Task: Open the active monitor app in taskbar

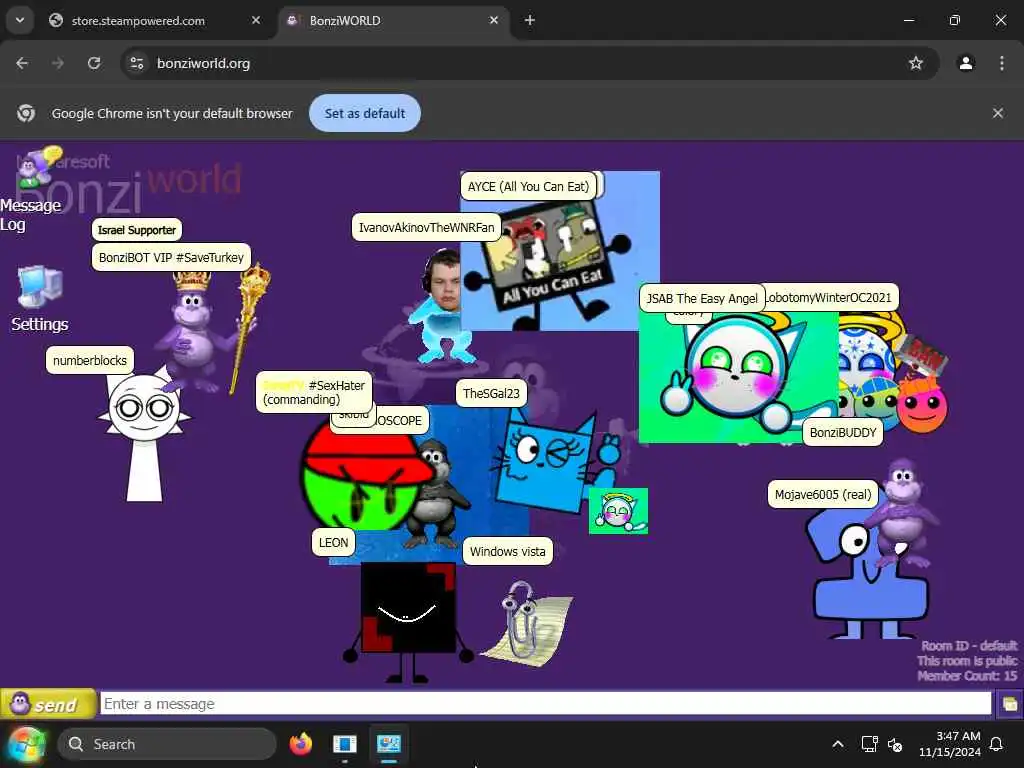Action: (x=389, y=744)
